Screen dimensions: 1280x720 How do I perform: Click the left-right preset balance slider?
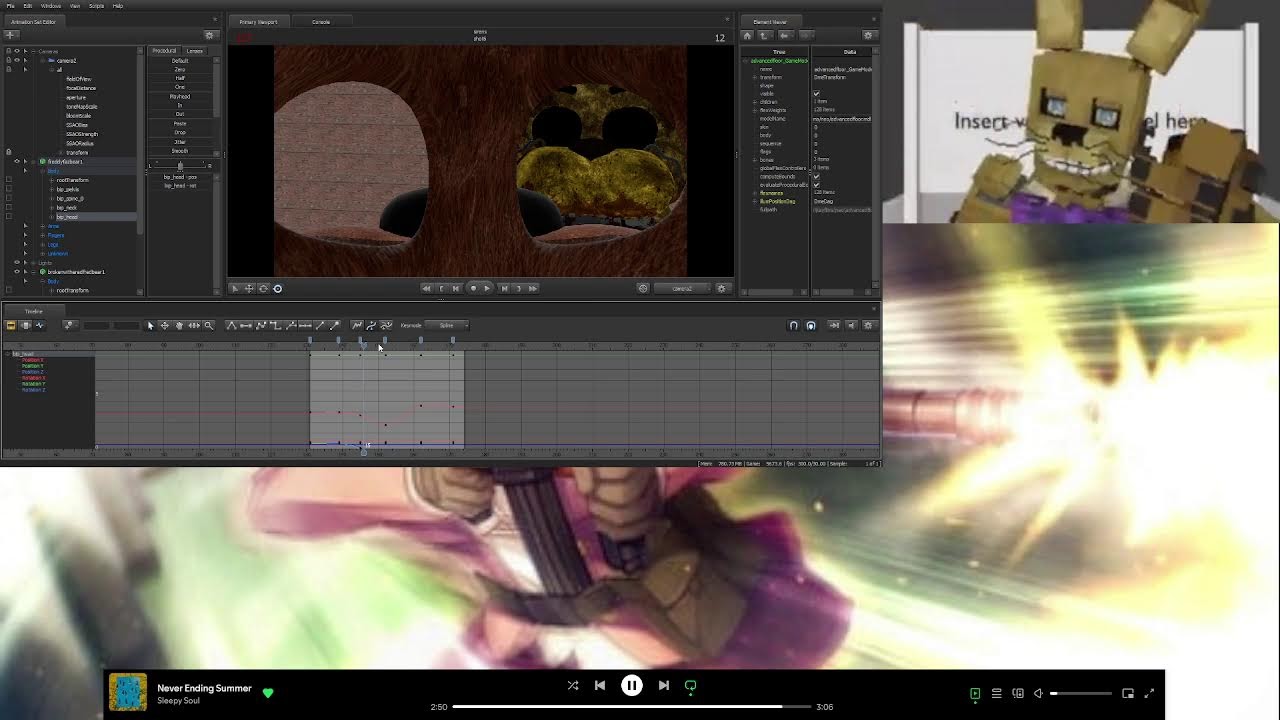180,165
